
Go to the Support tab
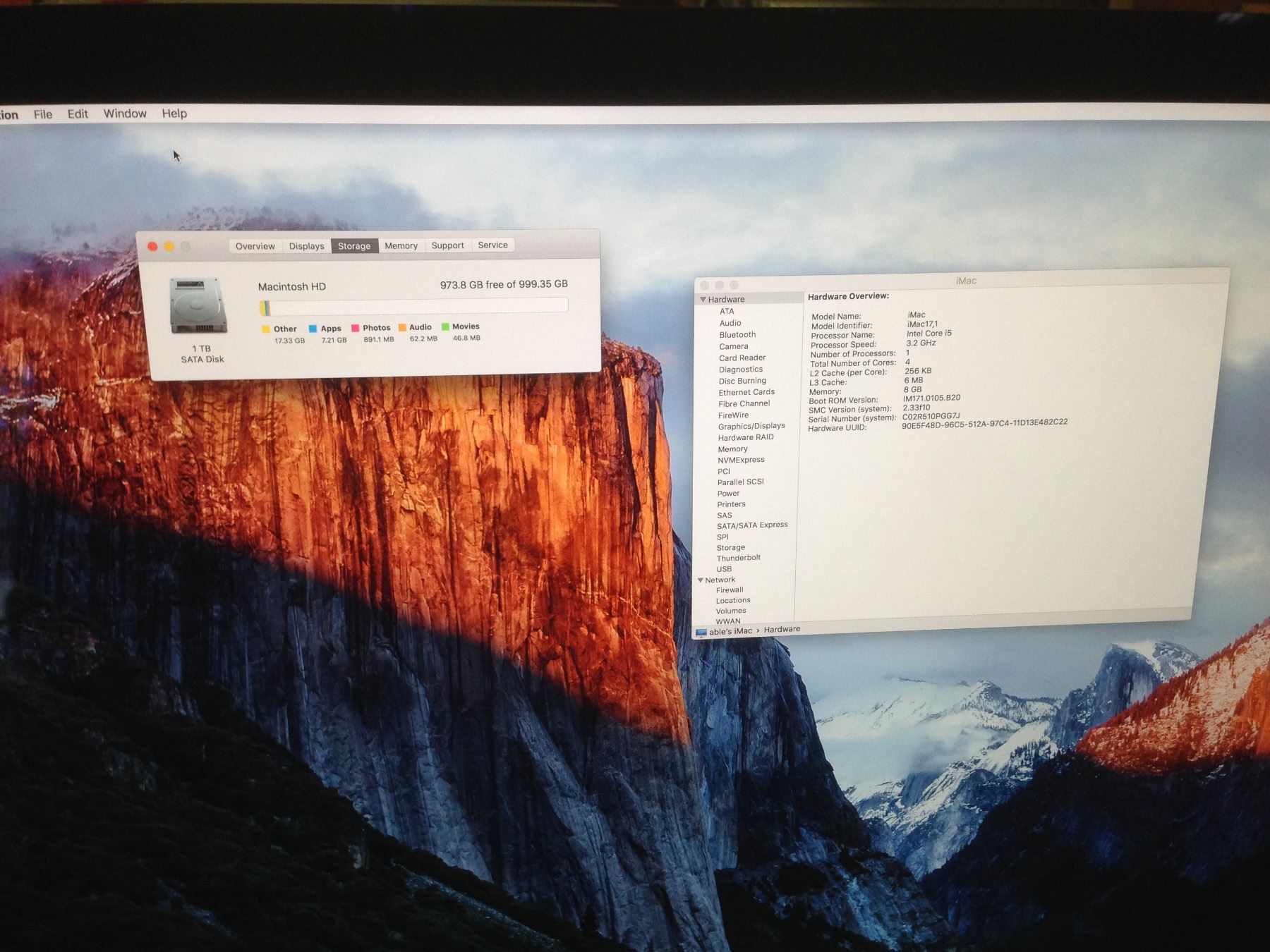tap(447, 245)
